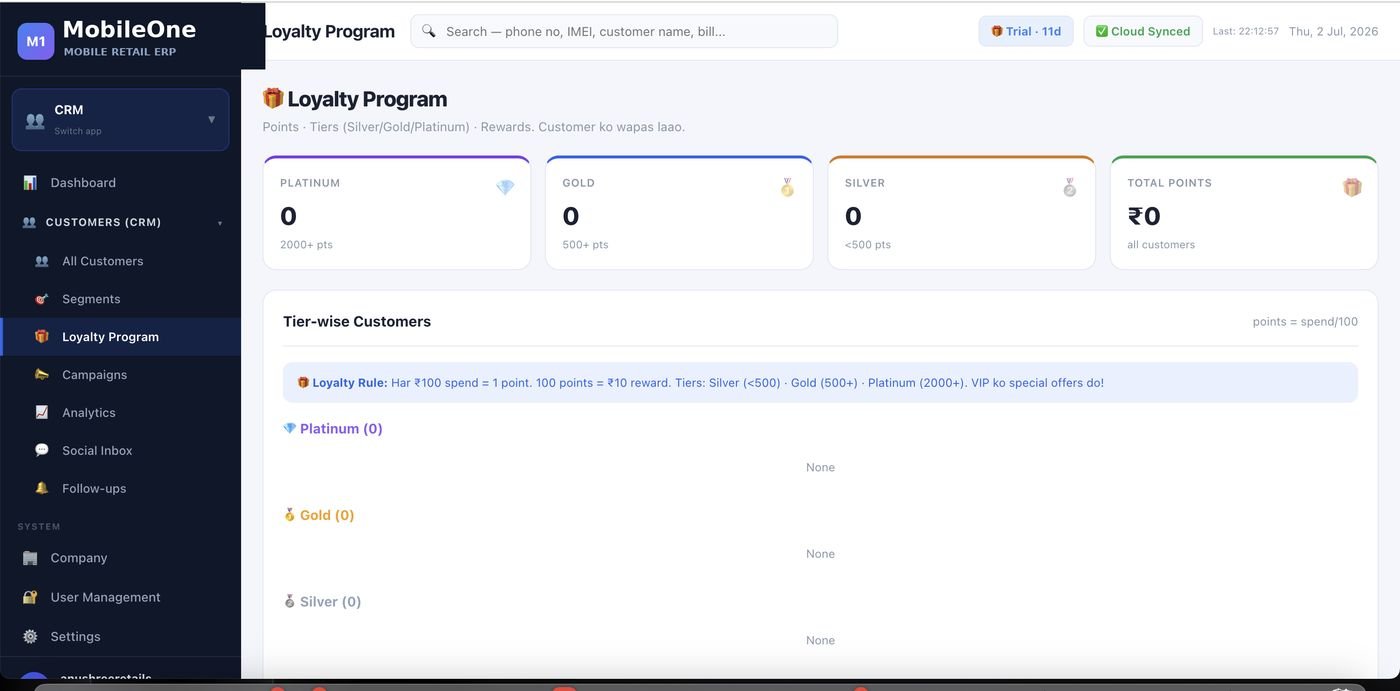Click the Platinum stat card
This screenshot has height=691, width=1400.
[397, 212]
